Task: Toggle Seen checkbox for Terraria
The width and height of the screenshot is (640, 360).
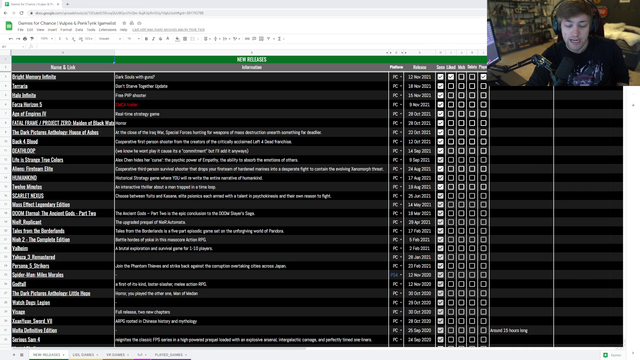Action: coord(440,86)
